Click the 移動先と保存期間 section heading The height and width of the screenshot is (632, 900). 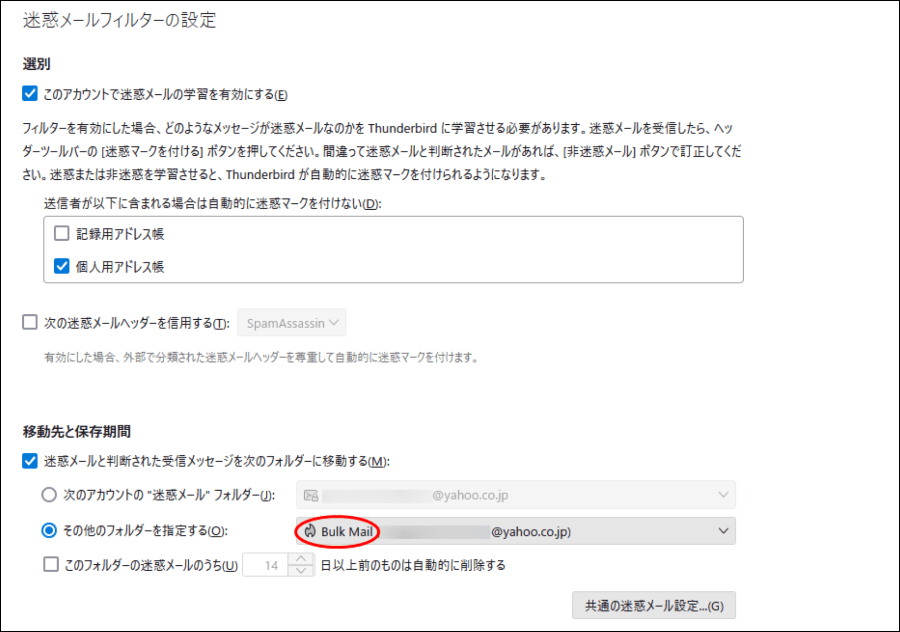[77, 432]
